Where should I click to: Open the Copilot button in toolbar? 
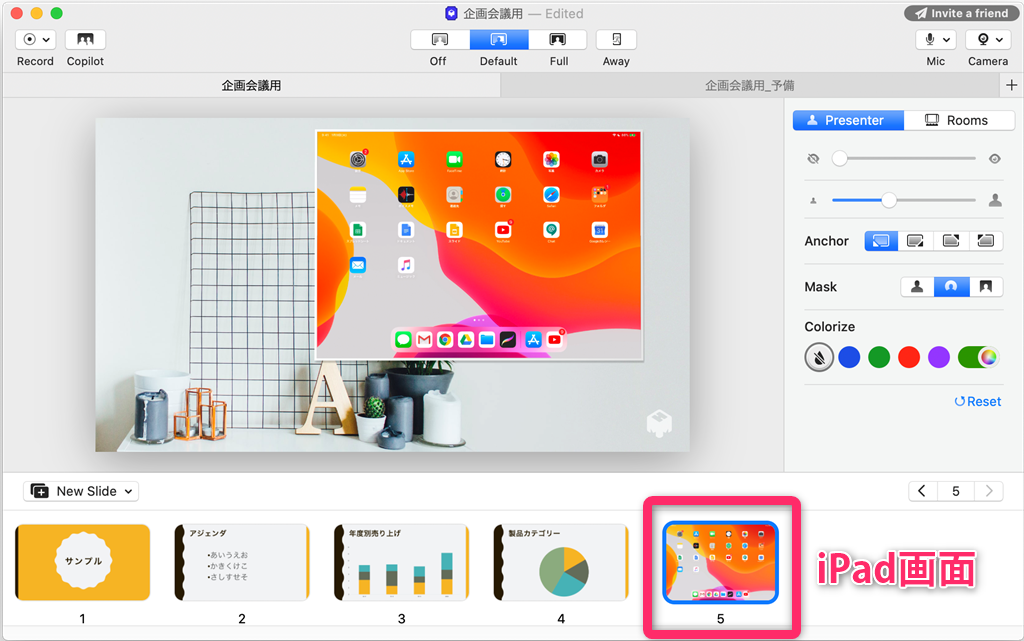(85, 40)
